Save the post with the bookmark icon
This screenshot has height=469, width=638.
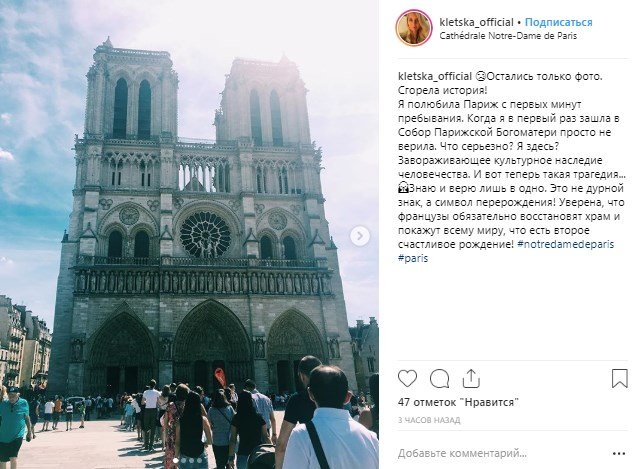click(x=618, y=379)
